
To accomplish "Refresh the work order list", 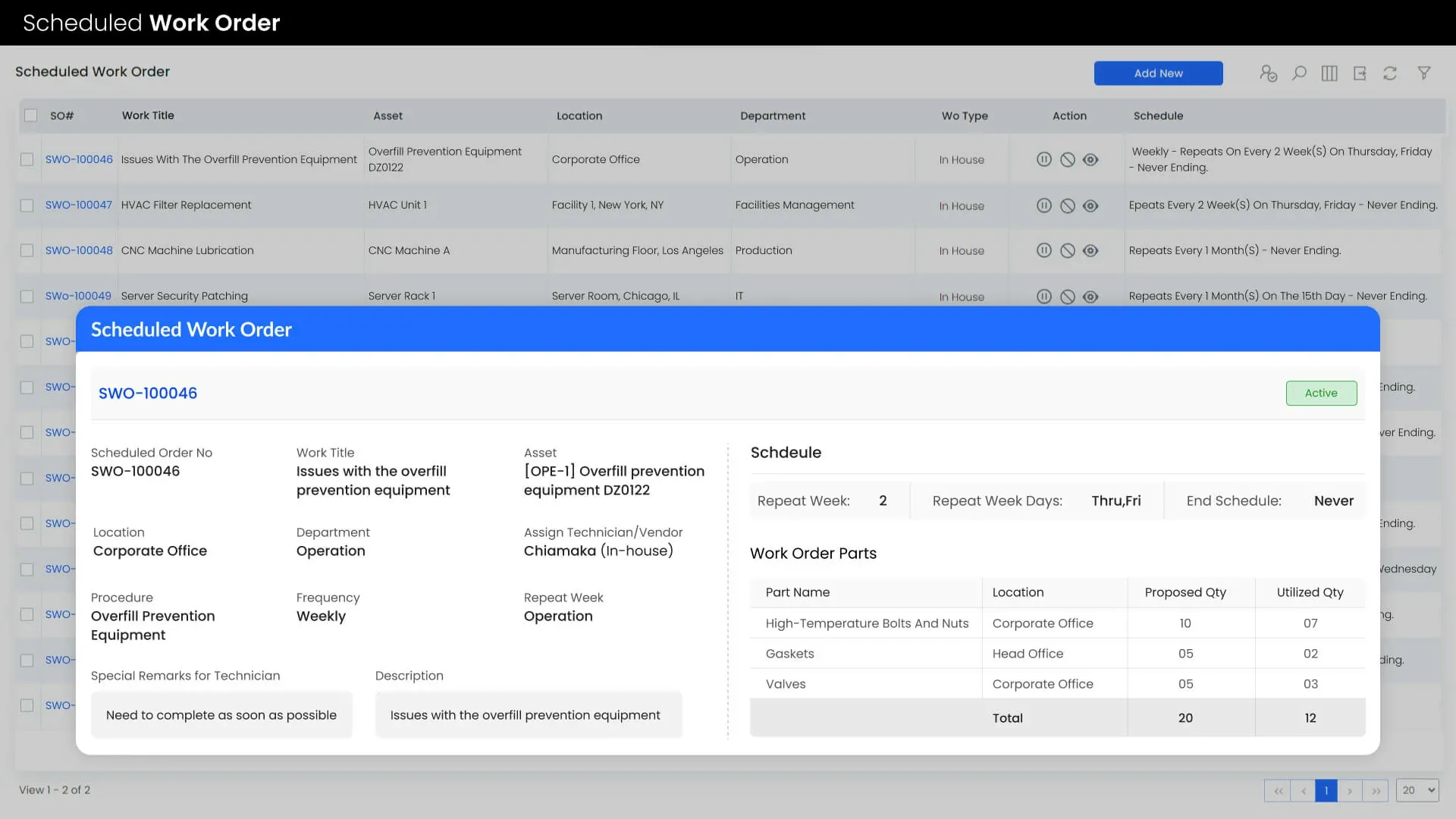I will coord(1390,74).
